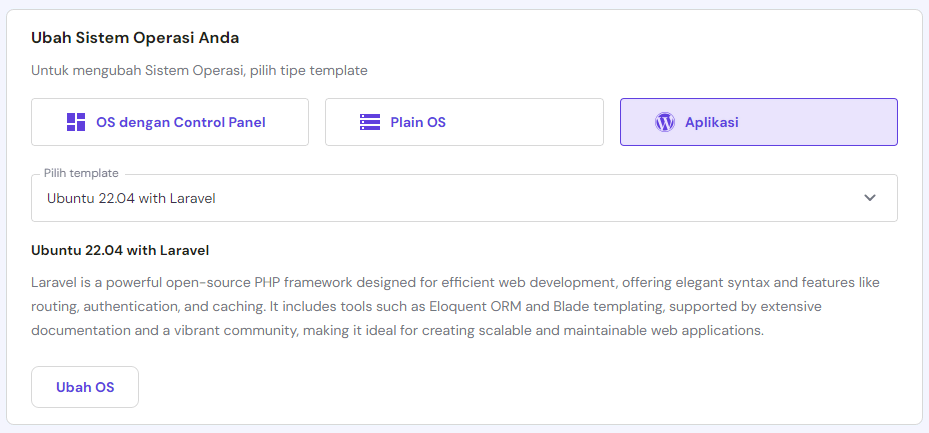The image size is (929, 433).
Task: Click the server stack icon for Plain OS
Action: pyautogui.click(x=370, y=122)
